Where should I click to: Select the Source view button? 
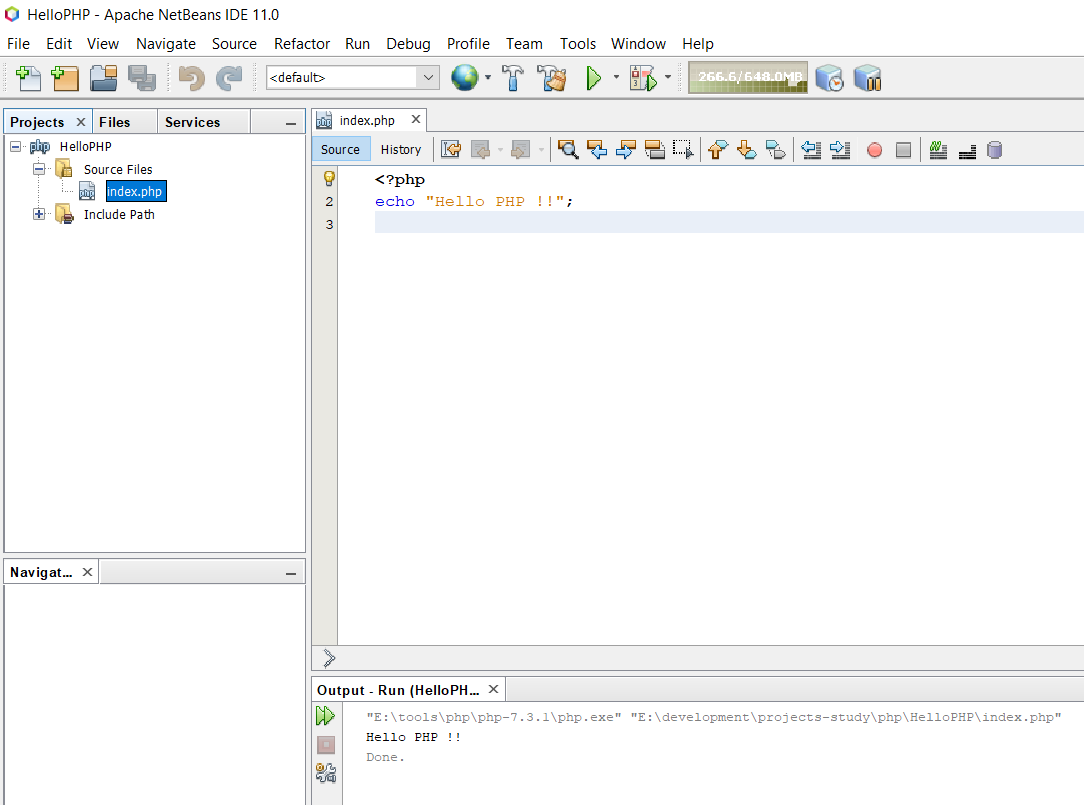tap(340, 149)
